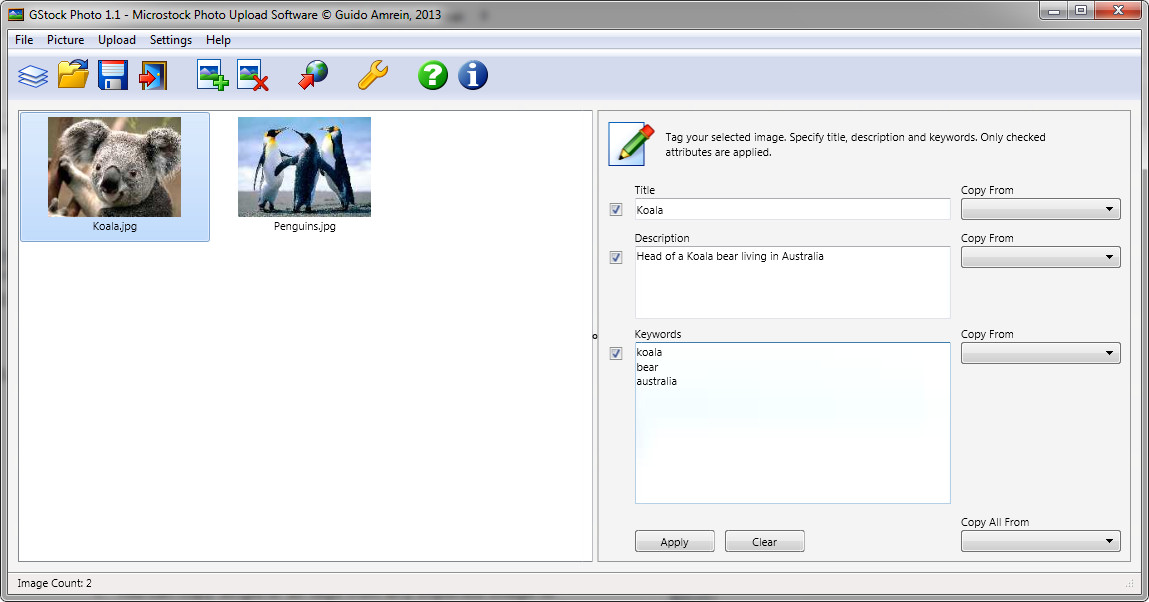1149x602 pixels.
Task: Click the Clear button
Action: (764, 542)
